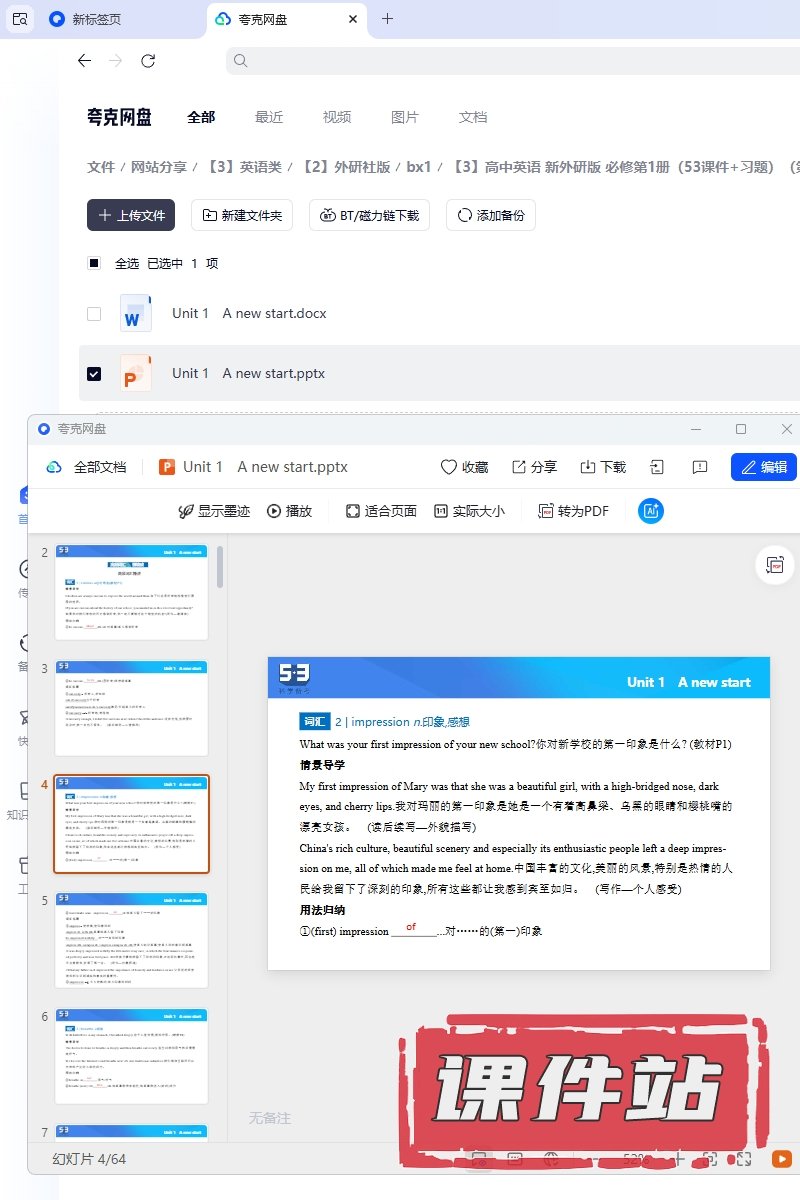Start slideshow with 播放

click(x=289, y=511)
